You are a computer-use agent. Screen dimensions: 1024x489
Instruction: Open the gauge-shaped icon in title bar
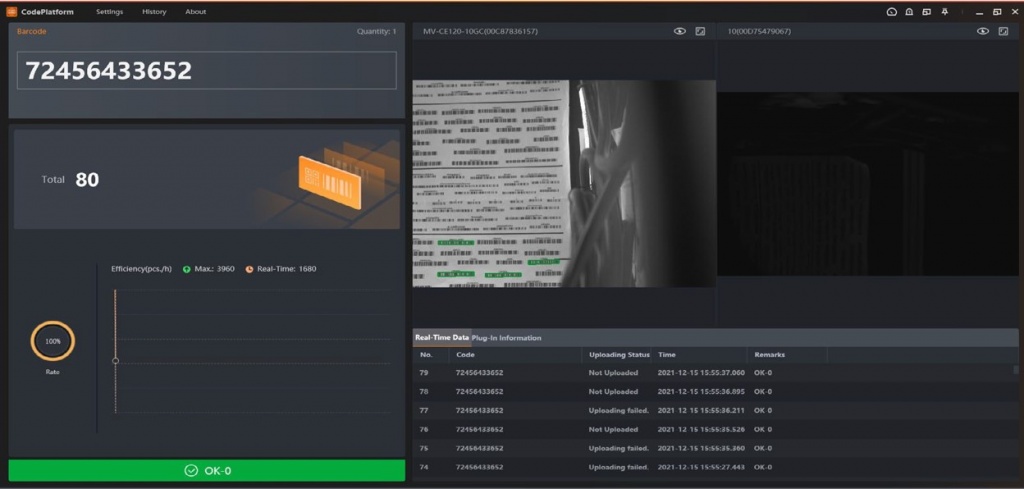tap(891, 12)
